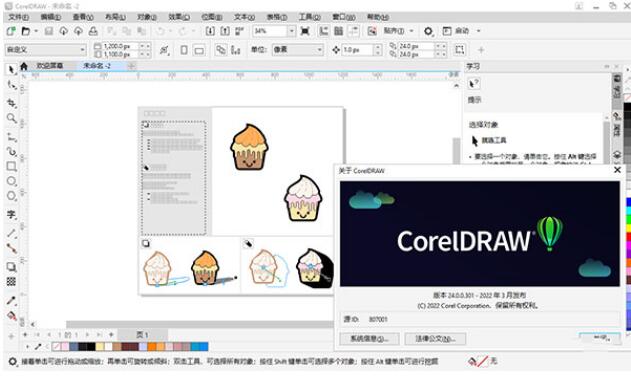Open the Undo history dropdown arrow
Viewport: 631px width, 376px height.
170,31
